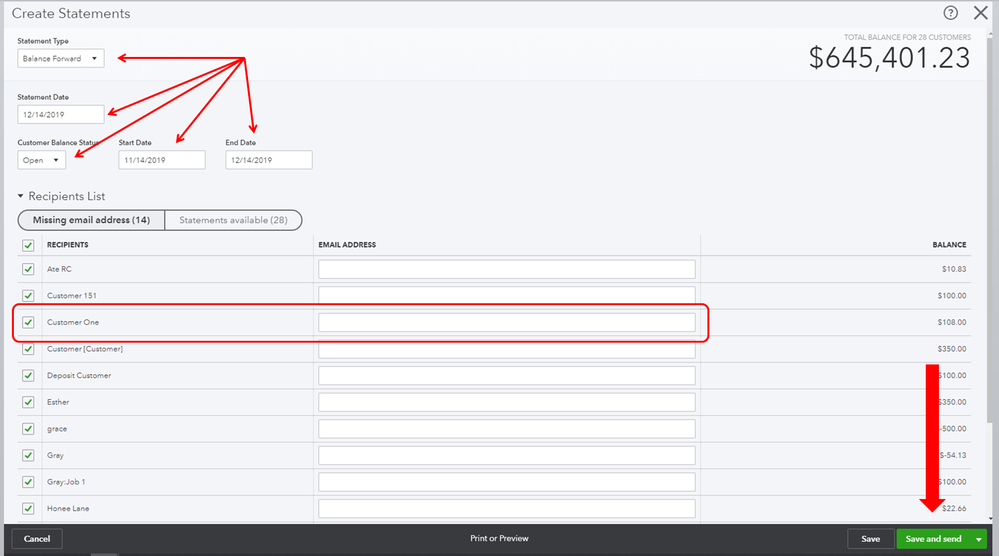The image size is (999, 556).
Task: Click email field for Ate RC
Action: point(507,269)
